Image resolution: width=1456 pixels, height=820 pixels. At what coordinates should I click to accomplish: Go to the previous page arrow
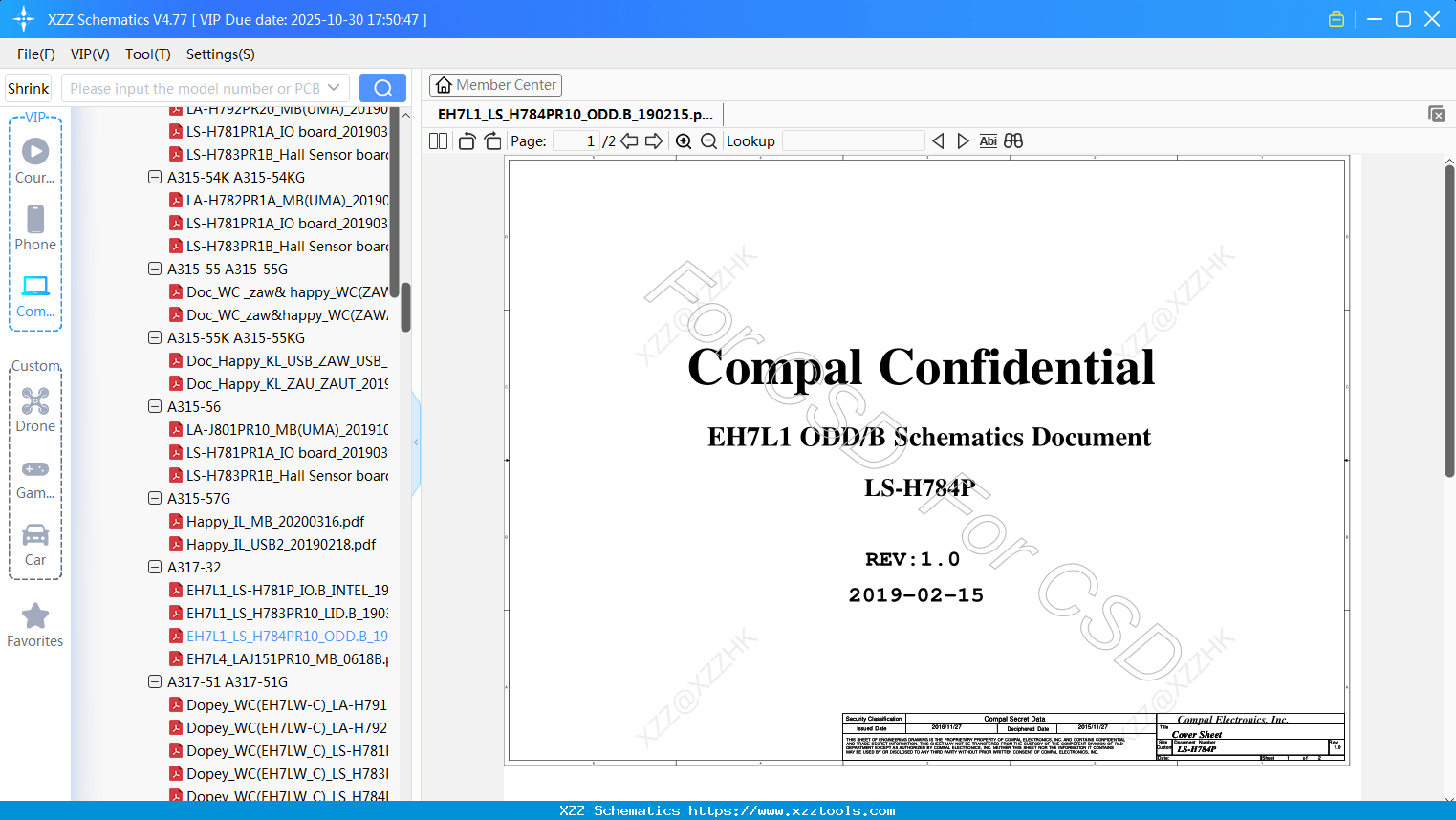629,140
